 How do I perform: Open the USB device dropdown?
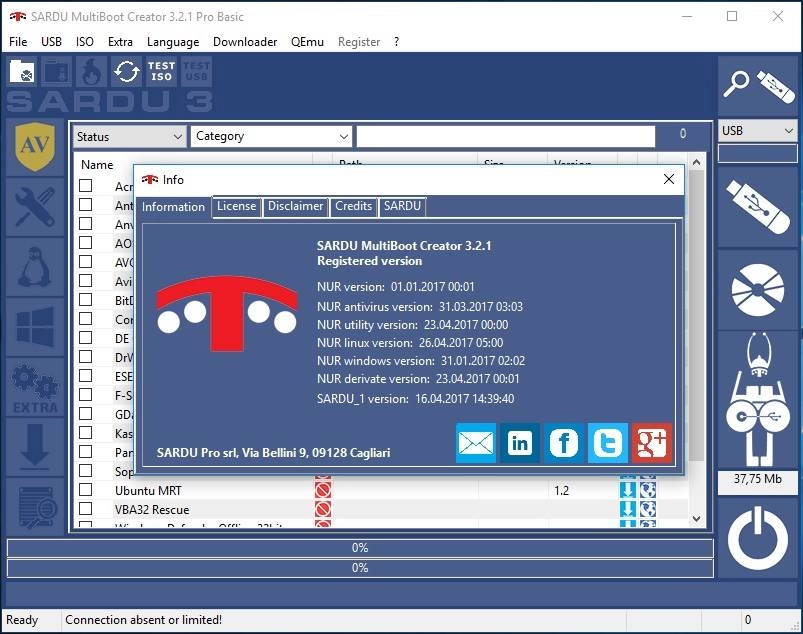tap(757, 131)
